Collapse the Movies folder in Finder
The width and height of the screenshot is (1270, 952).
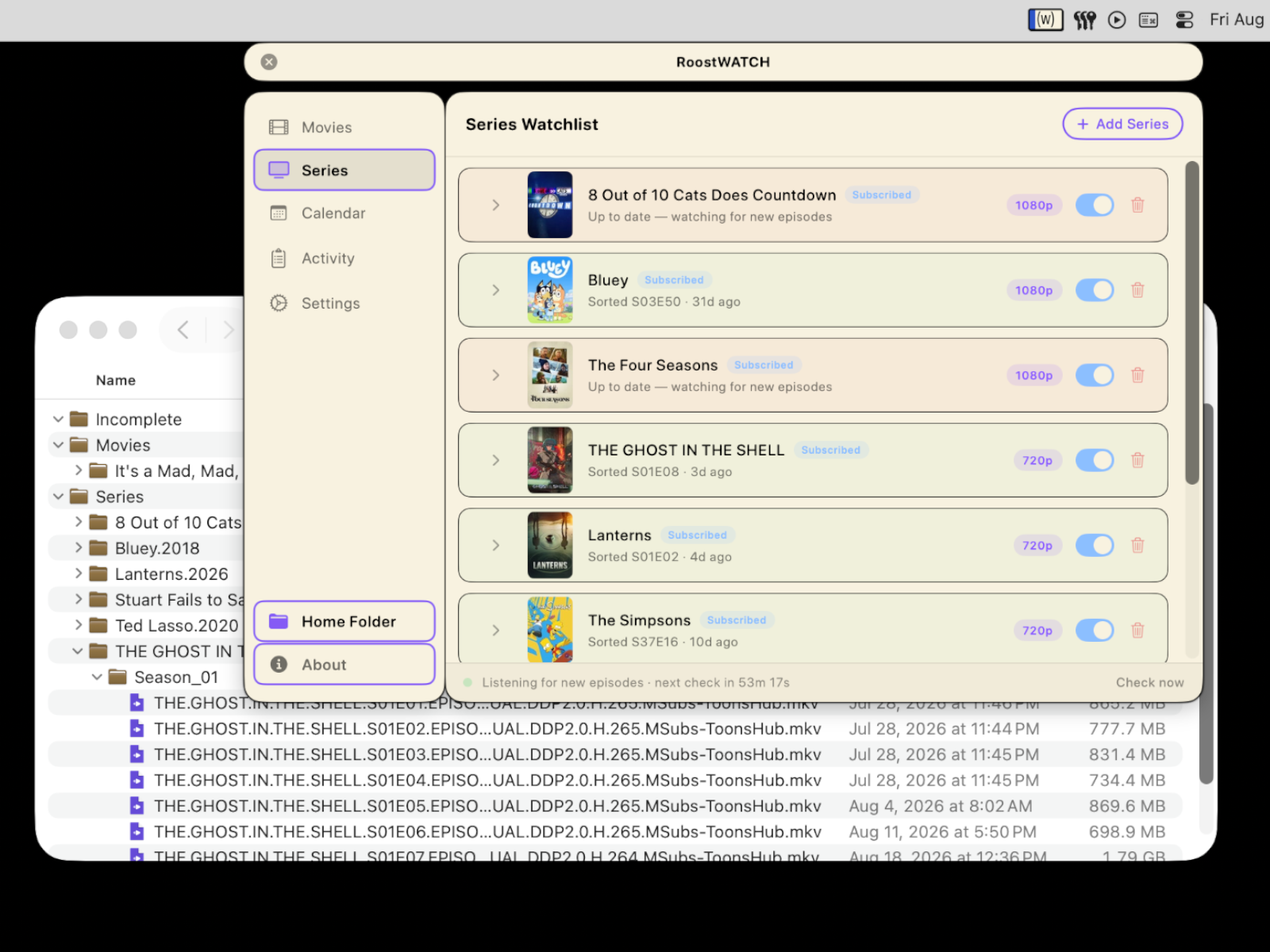coord(58,445)
